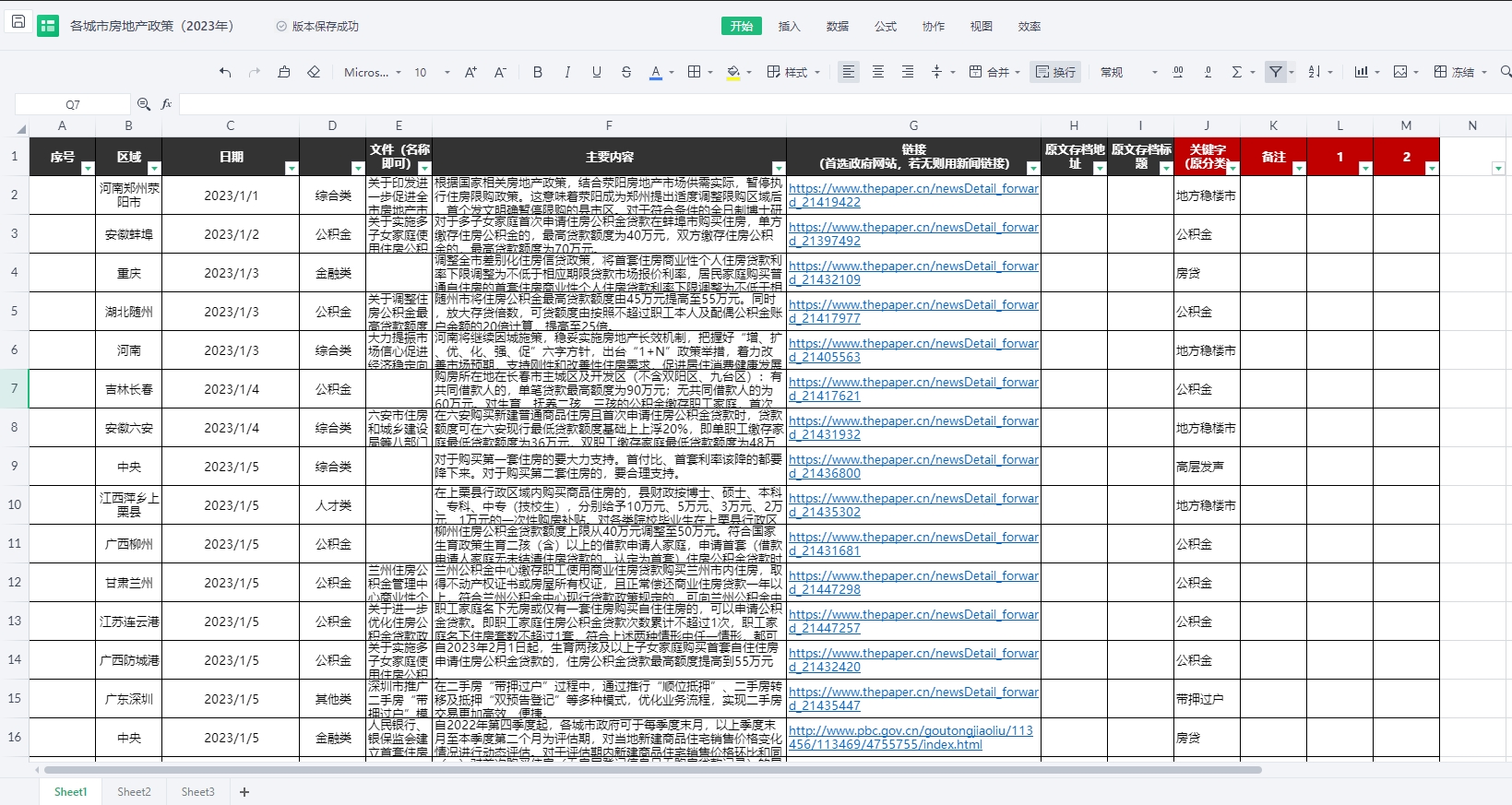Toggle strikethrough formatting
1512x805 pixels.
tap(626, 72)
